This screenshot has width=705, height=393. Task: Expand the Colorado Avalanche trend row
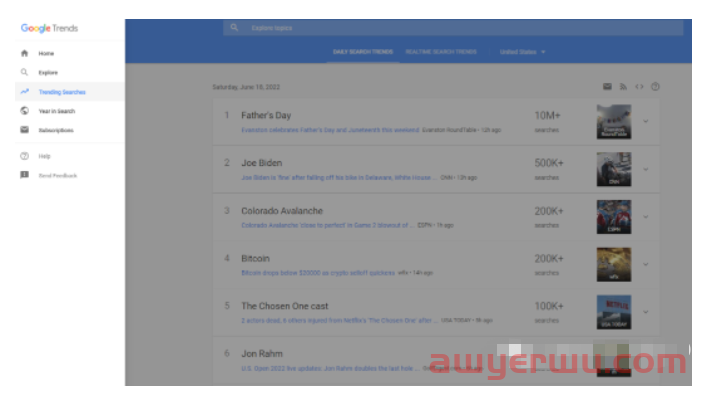click(x=646, y=217)
